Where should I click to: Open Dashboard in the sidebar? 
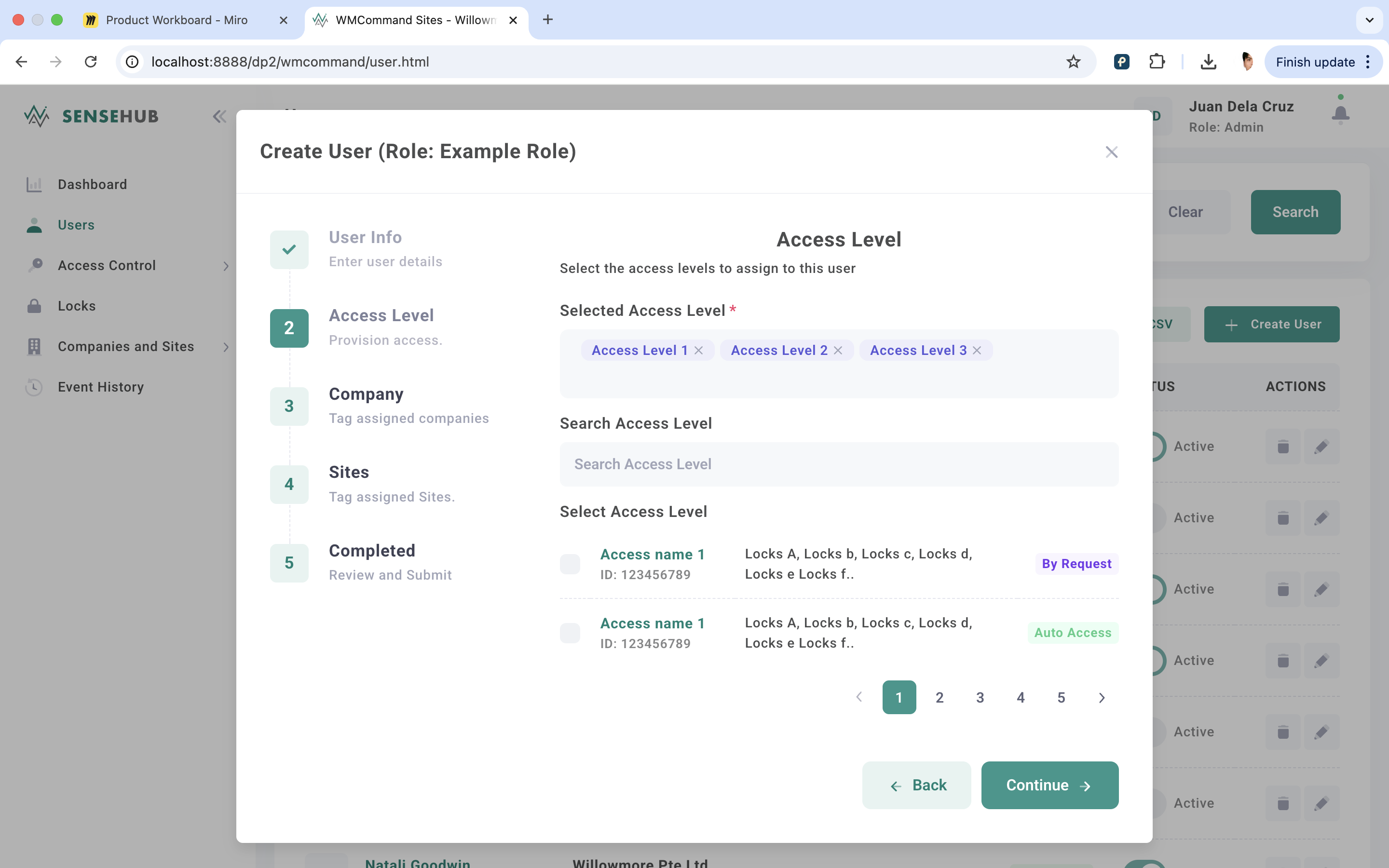pos(92,184)
